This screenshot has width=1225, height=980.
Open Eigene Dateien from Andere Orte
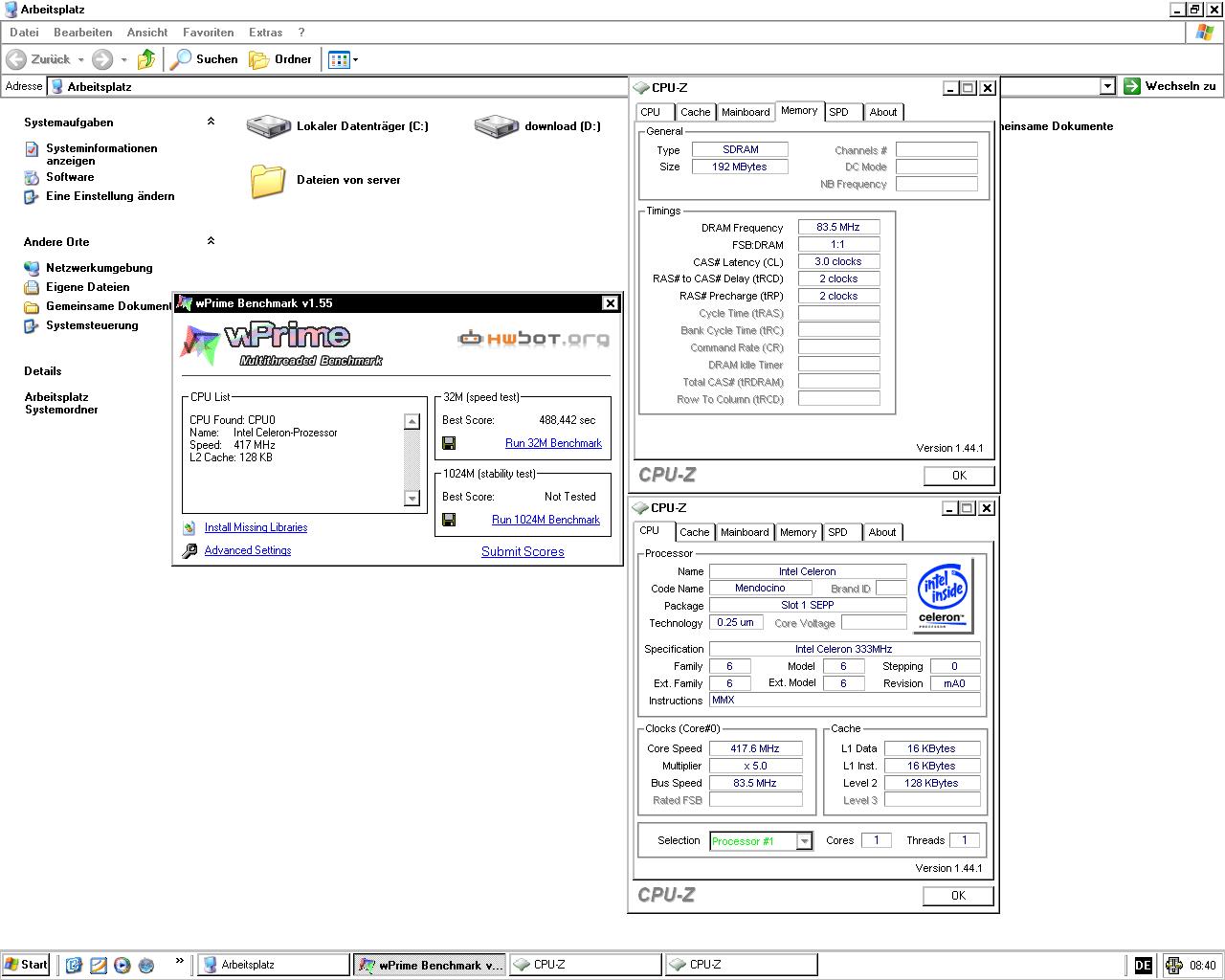tap(88, 287)
